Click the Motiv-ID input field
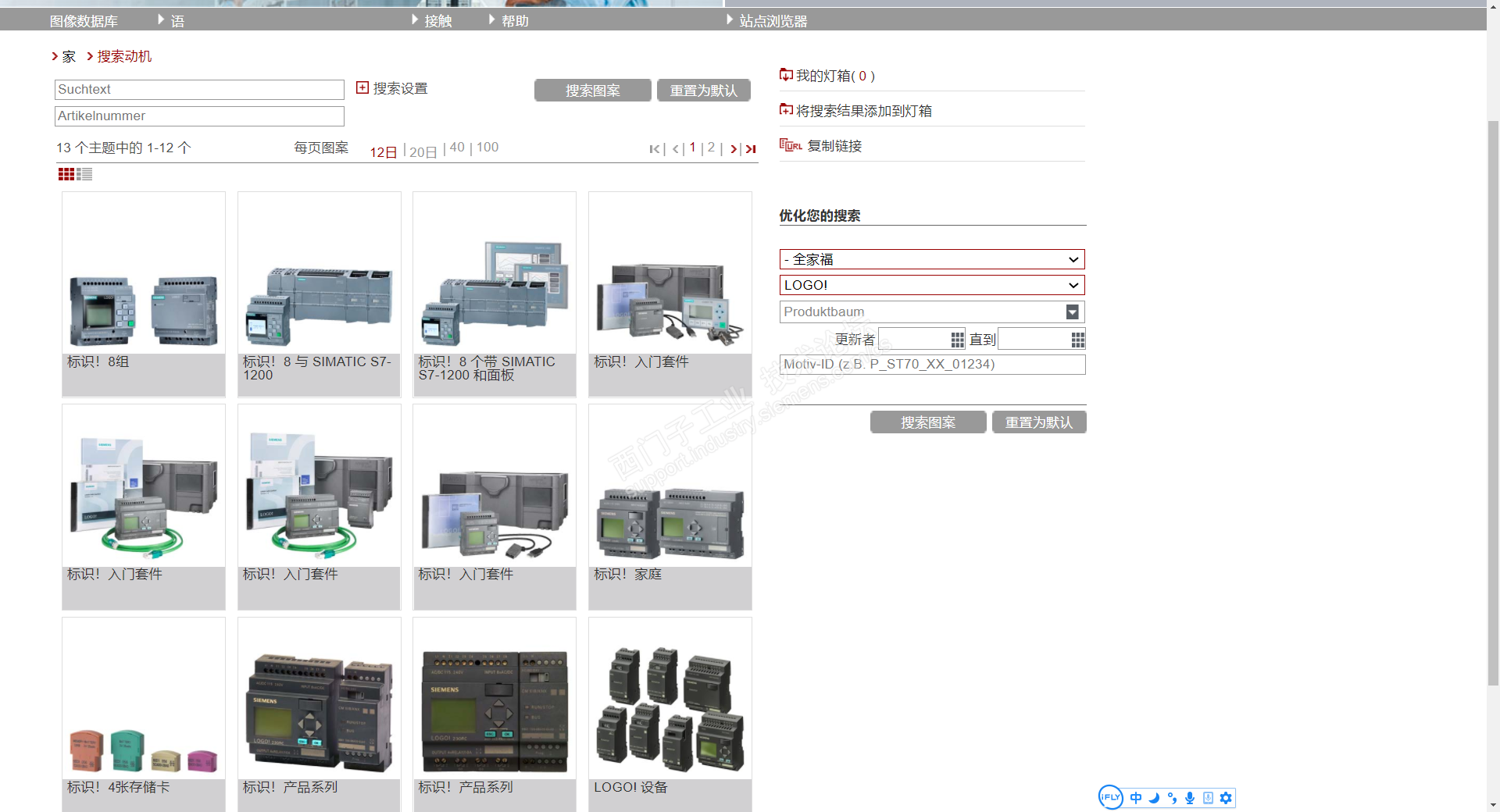This screenshot has width=1500, height=812. 932,365
